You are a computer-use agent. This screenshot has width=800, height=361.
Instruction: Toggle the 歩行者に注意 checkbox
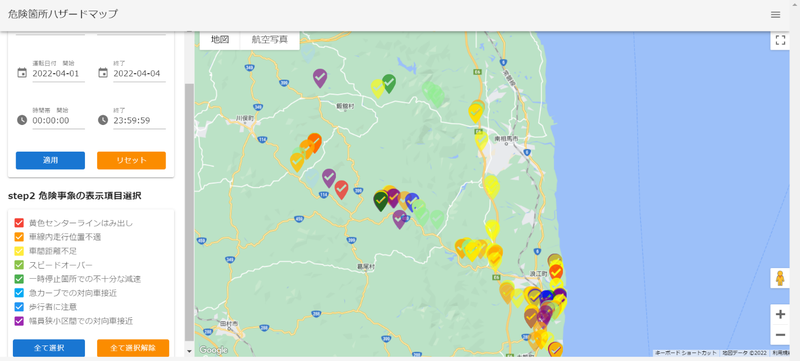[x=19, y=306]
